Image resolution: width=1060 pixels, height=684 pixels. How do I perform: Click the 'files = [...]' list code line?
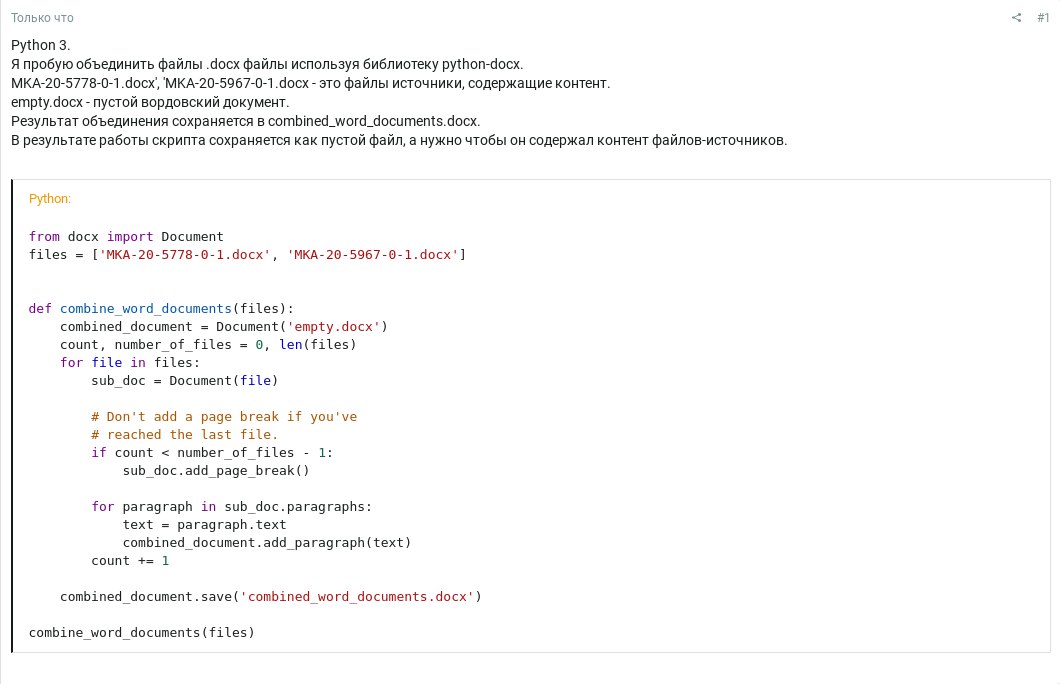[x=247, y=255]
